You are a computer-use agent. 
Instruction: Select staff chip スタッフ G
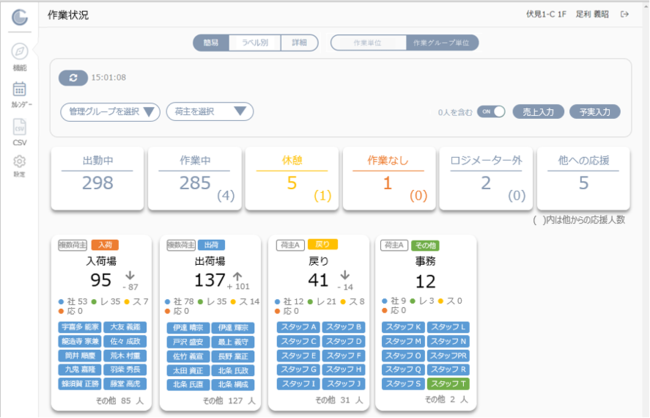pyautogui.click(x=298, y=369)
